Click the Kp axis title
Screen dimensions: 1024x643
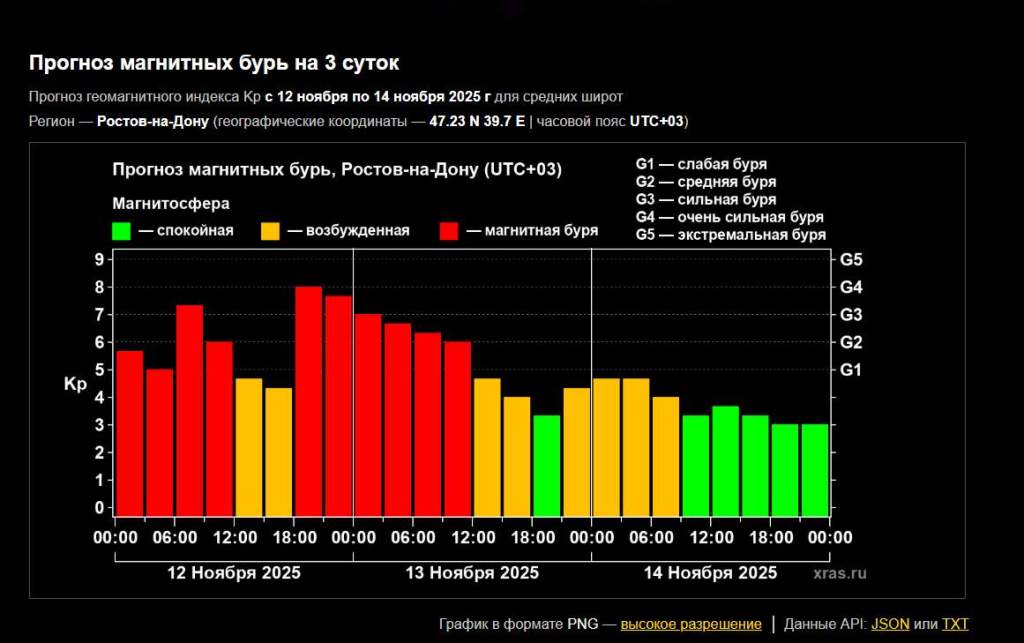(x=76, y=384)
